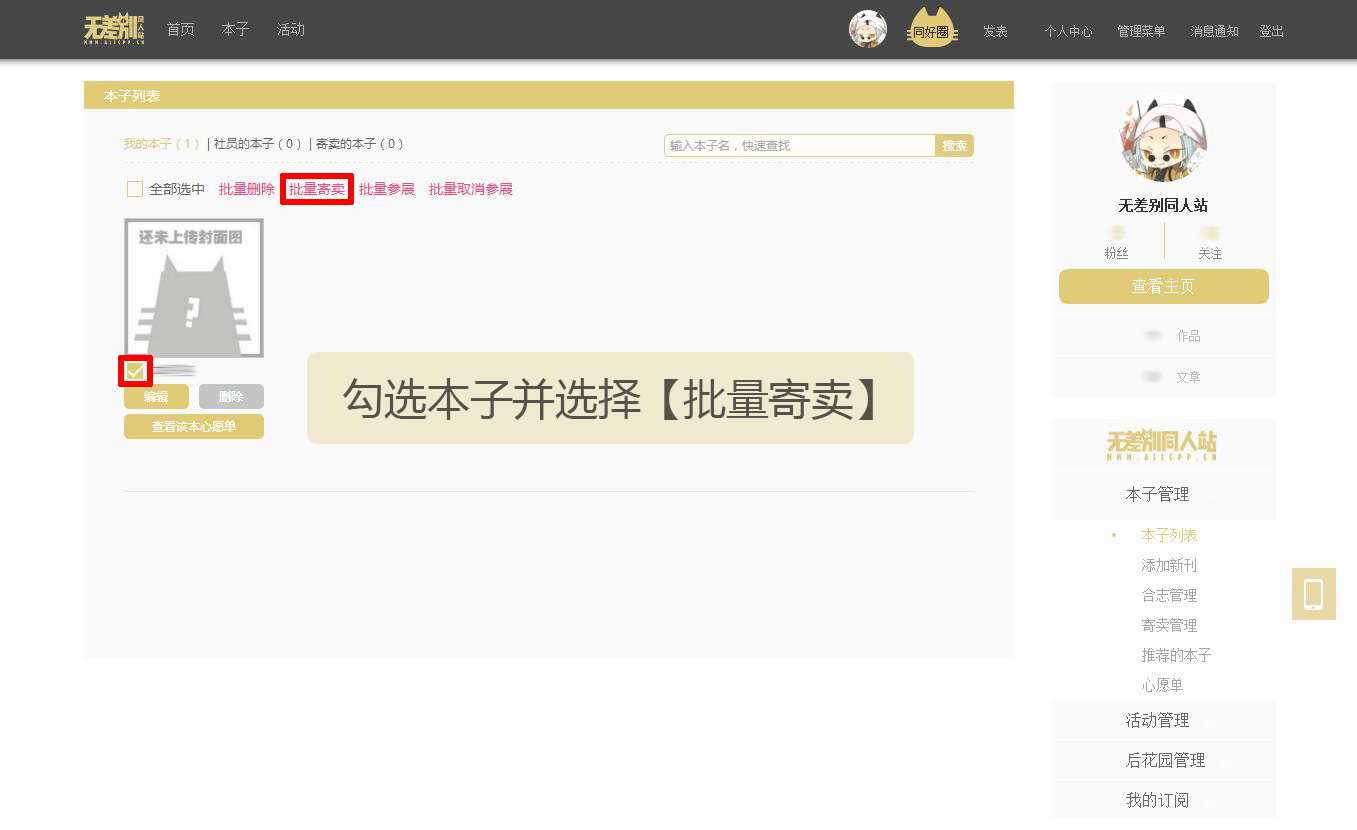Click the 无差别同人站 logo above 本子管理
This screenshot has height=830, width=1357.
point(1163,443)
